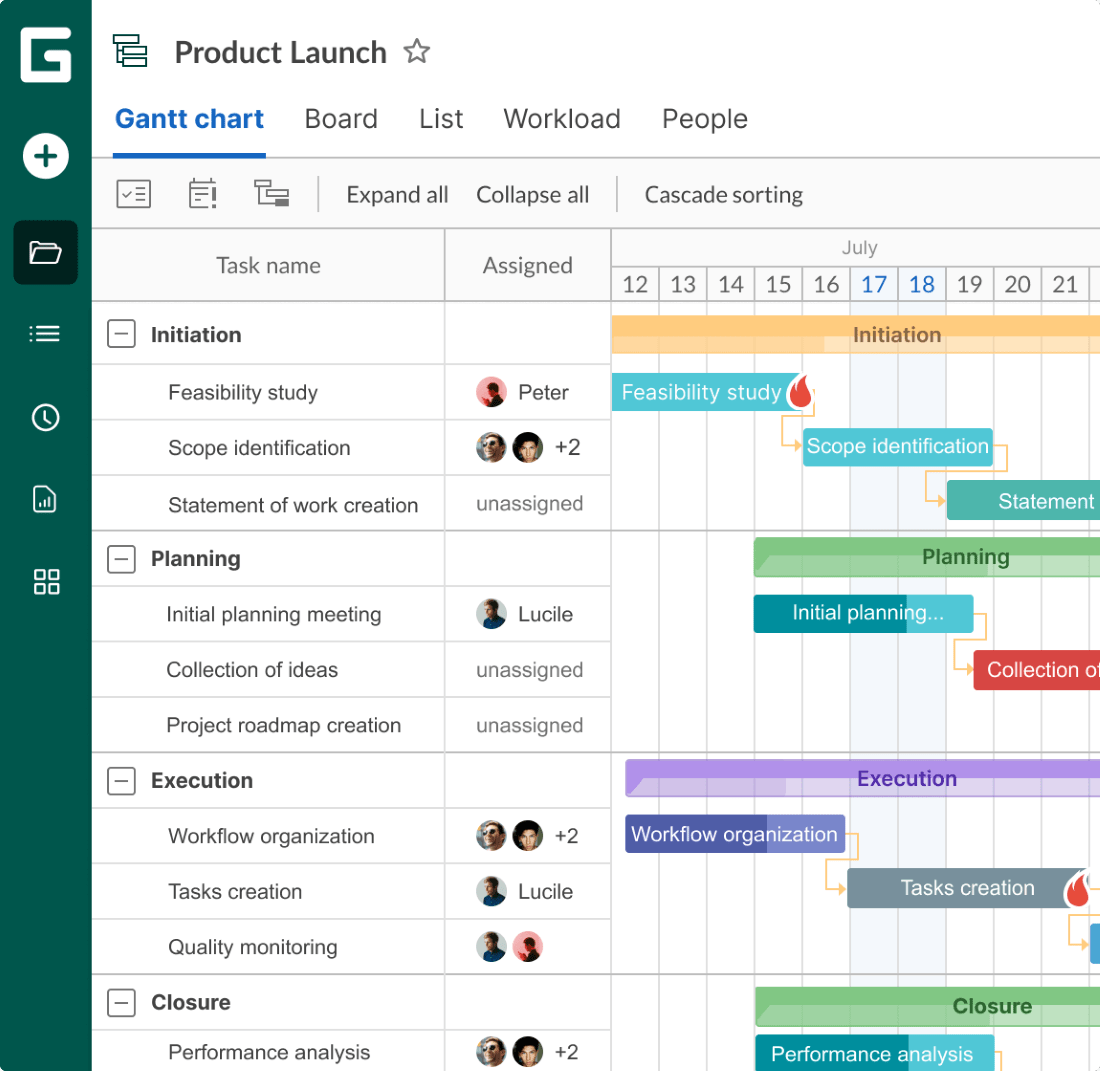Select the projects folder icon in sidebar
The width and height of the screenshot is (1100, 1071).
pos(45,252)
